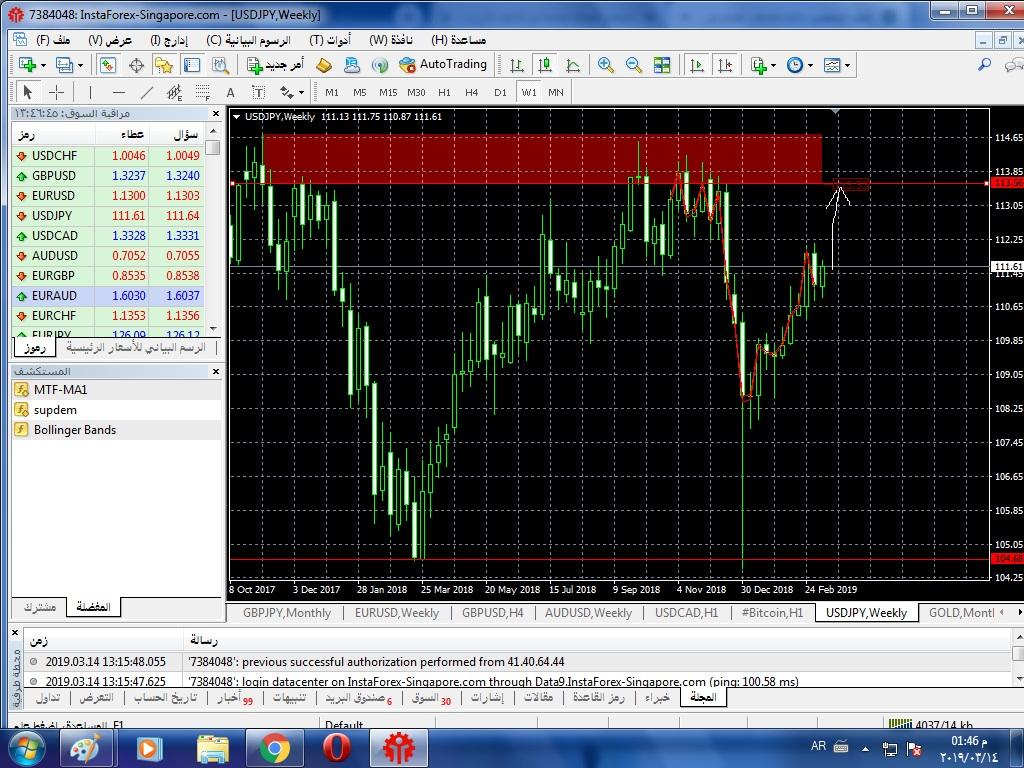Switch to GBPJPY,Monthly chart tab
The width and height of the screenshot is (1024, 768).
pos(287,613)
